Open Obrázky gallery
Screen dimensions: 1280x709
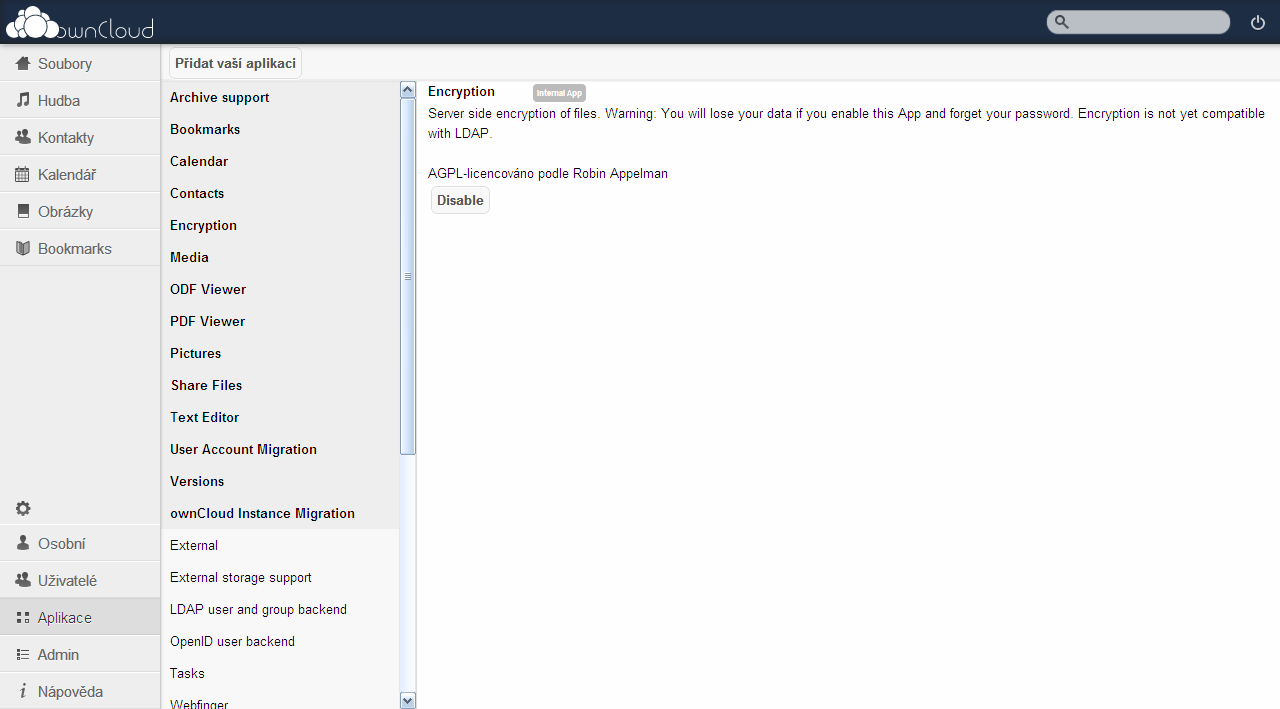(x=80, y=212)
